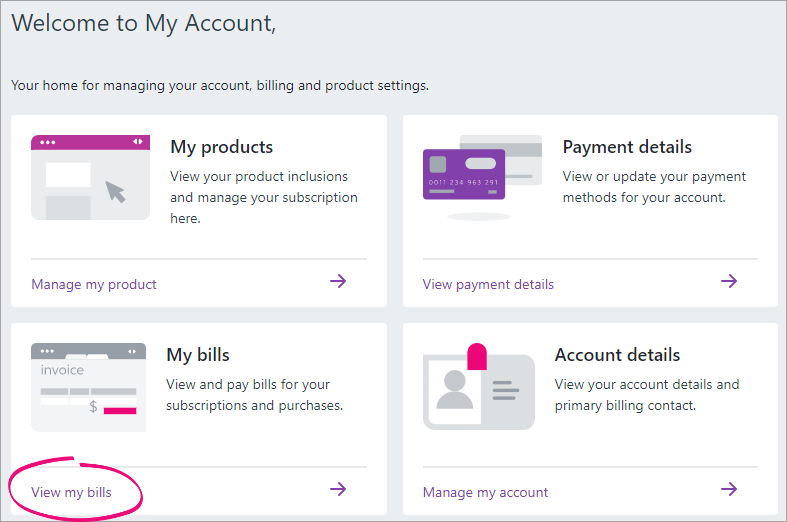Viewport: 787px width, 522px height.
Task: Click the My products browser window illustration
Action: click(x=90, y=177)
